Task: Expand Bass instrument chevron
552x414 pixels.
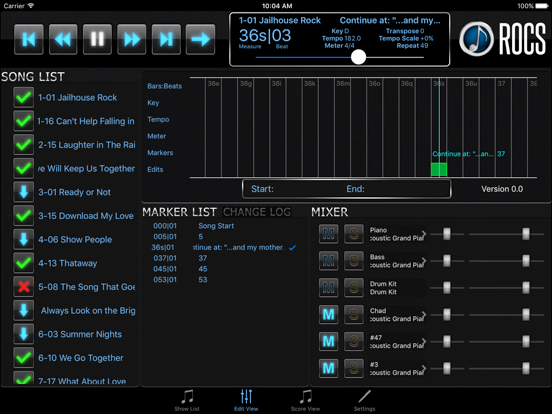Action: (x=424, y=261)
